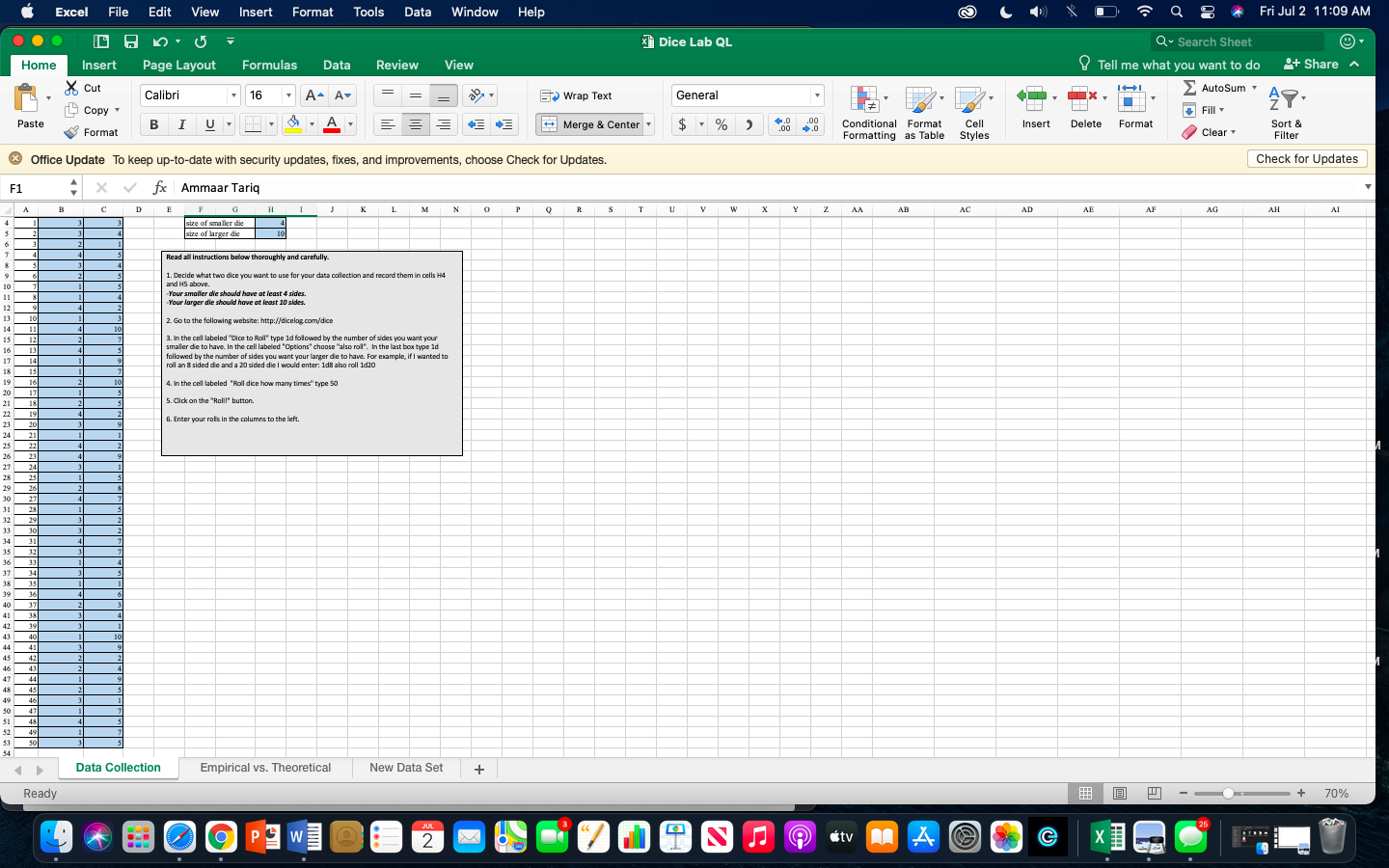
Task: Click the Name Box showing F1
Action: 36,188
